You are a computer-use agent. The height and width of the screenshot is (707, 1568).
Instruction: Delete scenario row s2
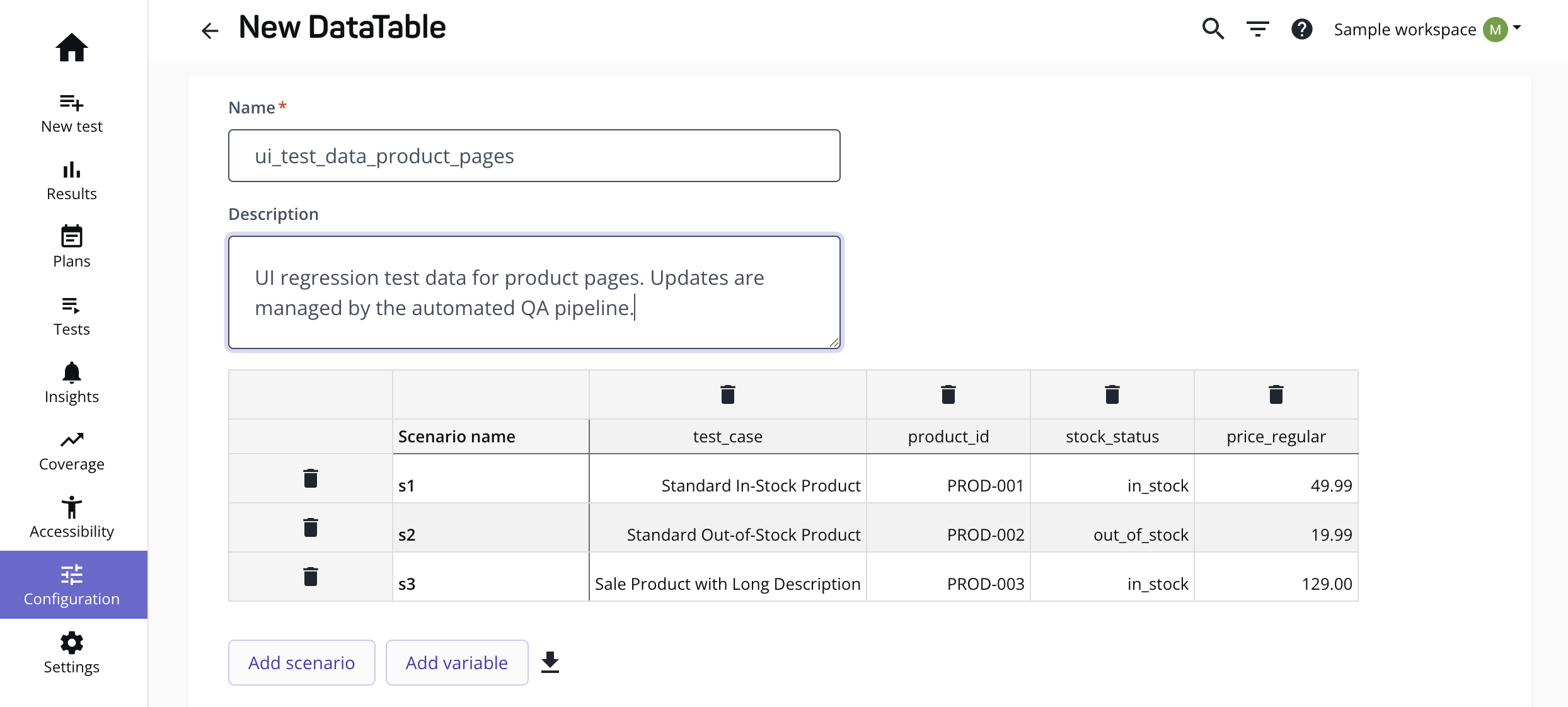pos(310,527)
